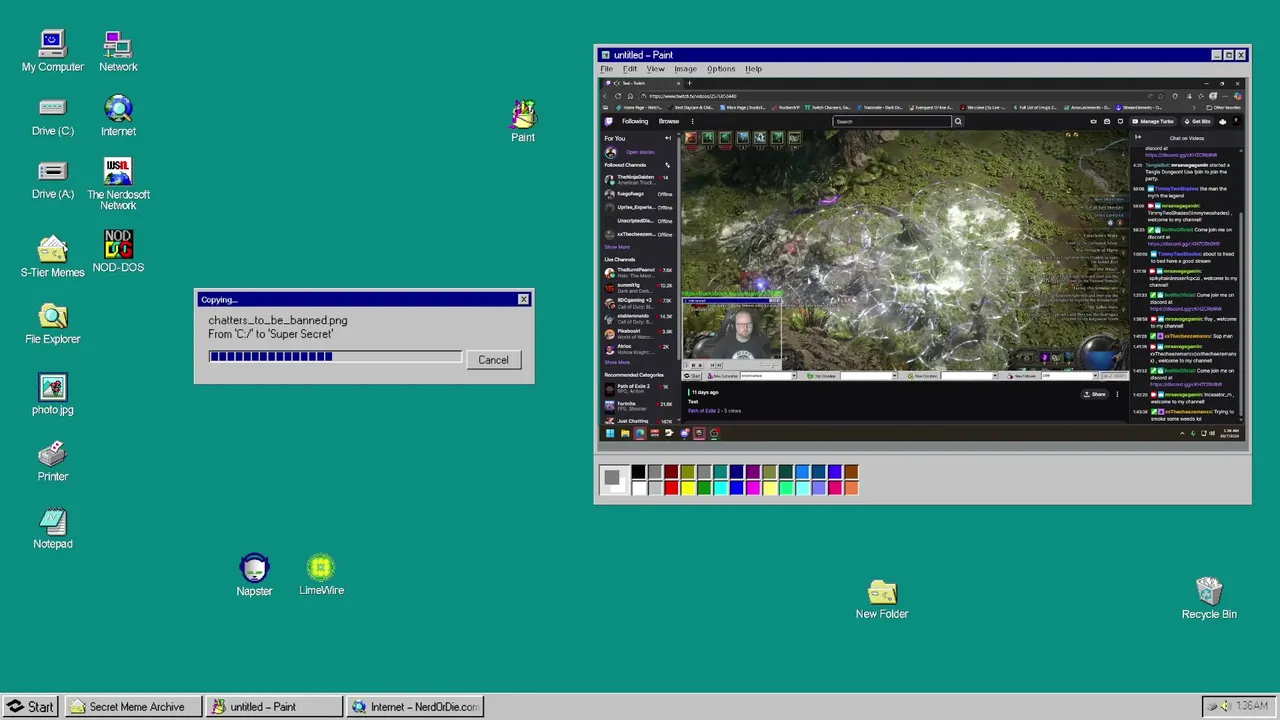
Task: Open the Edit menu in Paint
Action: 630,69
